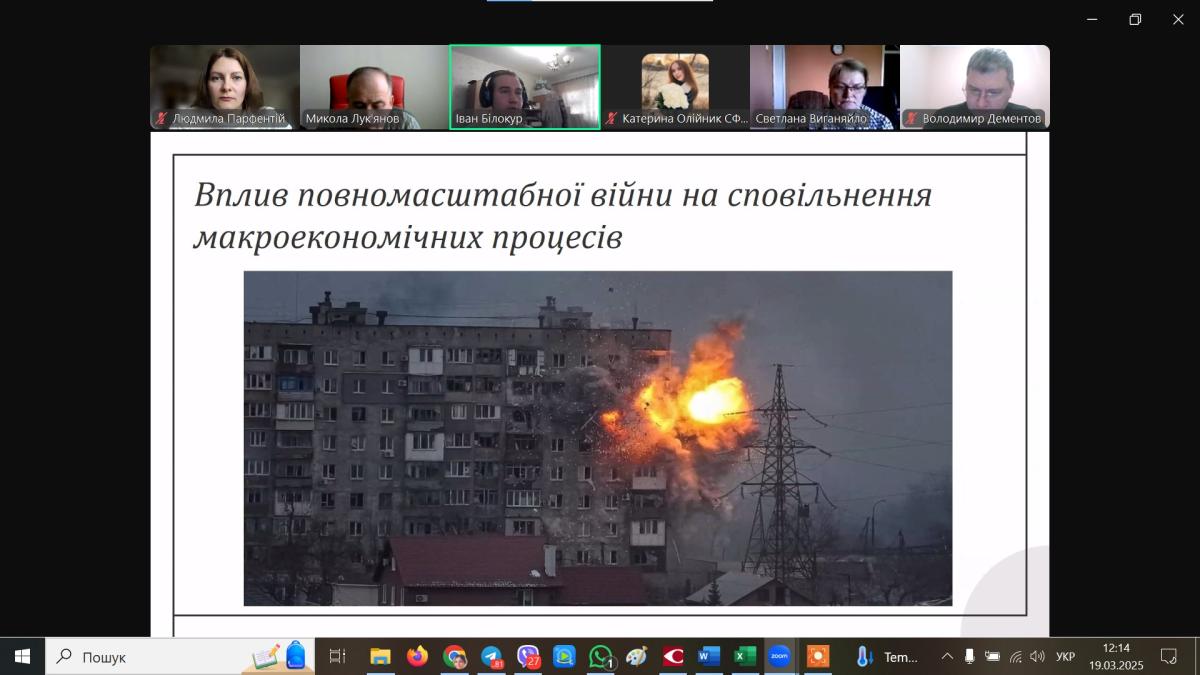
Task: Open Wi-Fi network settings in tray
Action: point(1015,657)
